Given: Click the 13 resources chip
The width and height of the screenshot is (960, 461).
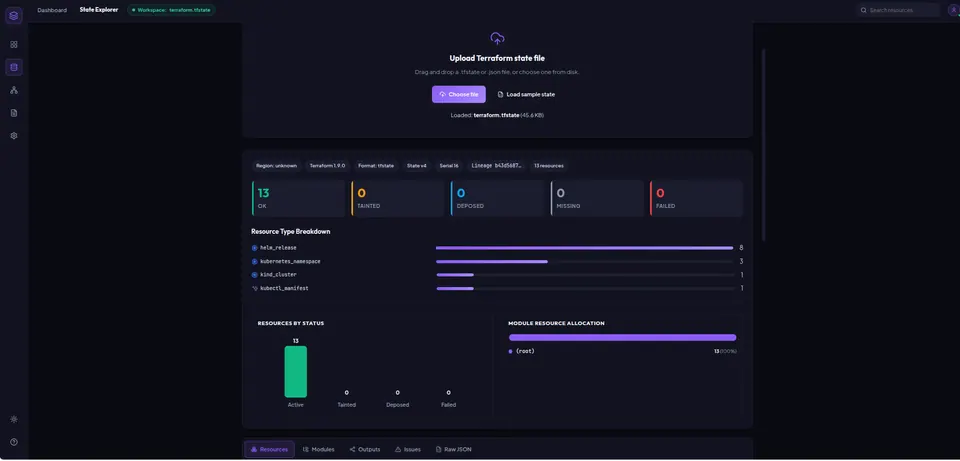Looking at the screenshot, I should tap(549, 166).
